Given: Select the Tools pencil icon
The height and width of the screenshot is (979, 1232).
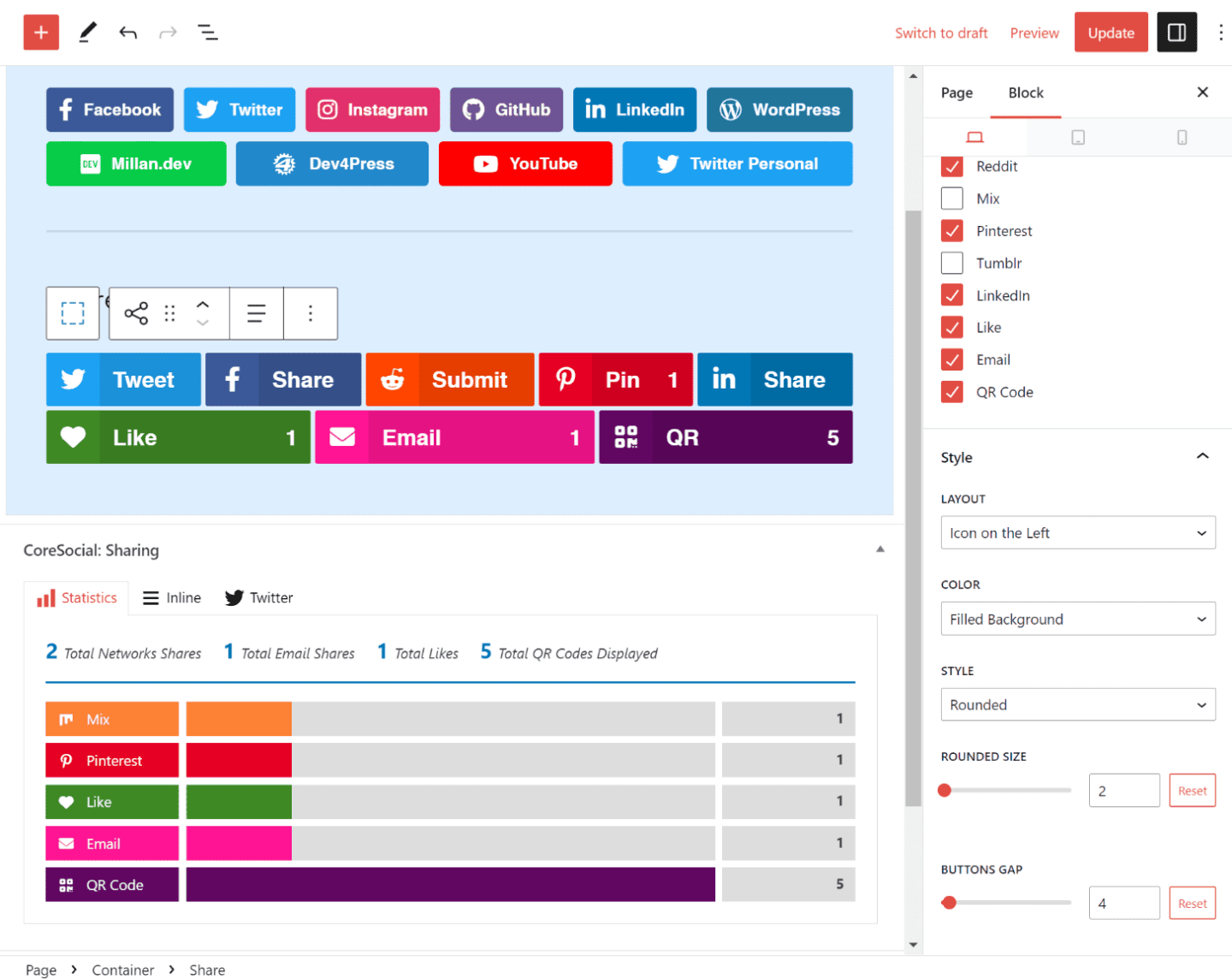Looking at the screenshot, I should tap(87, 33).
